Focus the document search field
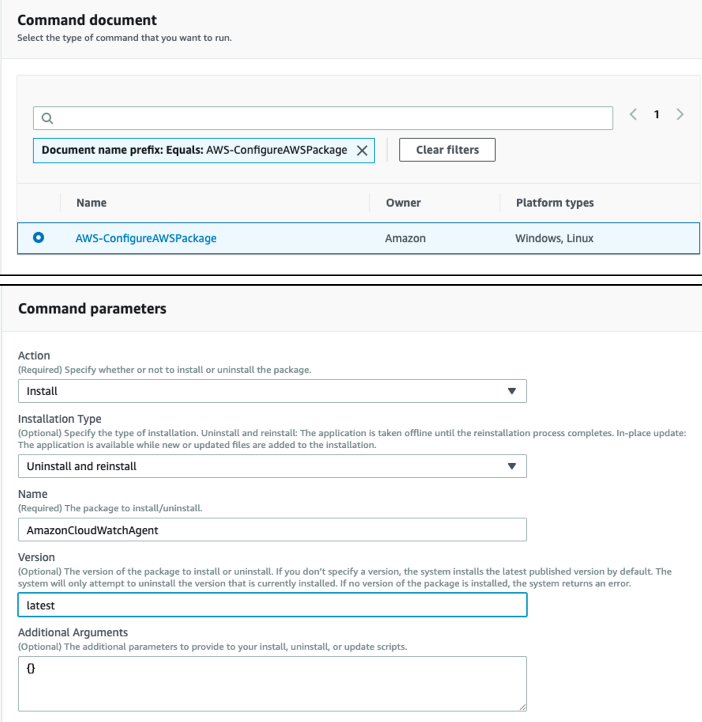 [323, 118]
